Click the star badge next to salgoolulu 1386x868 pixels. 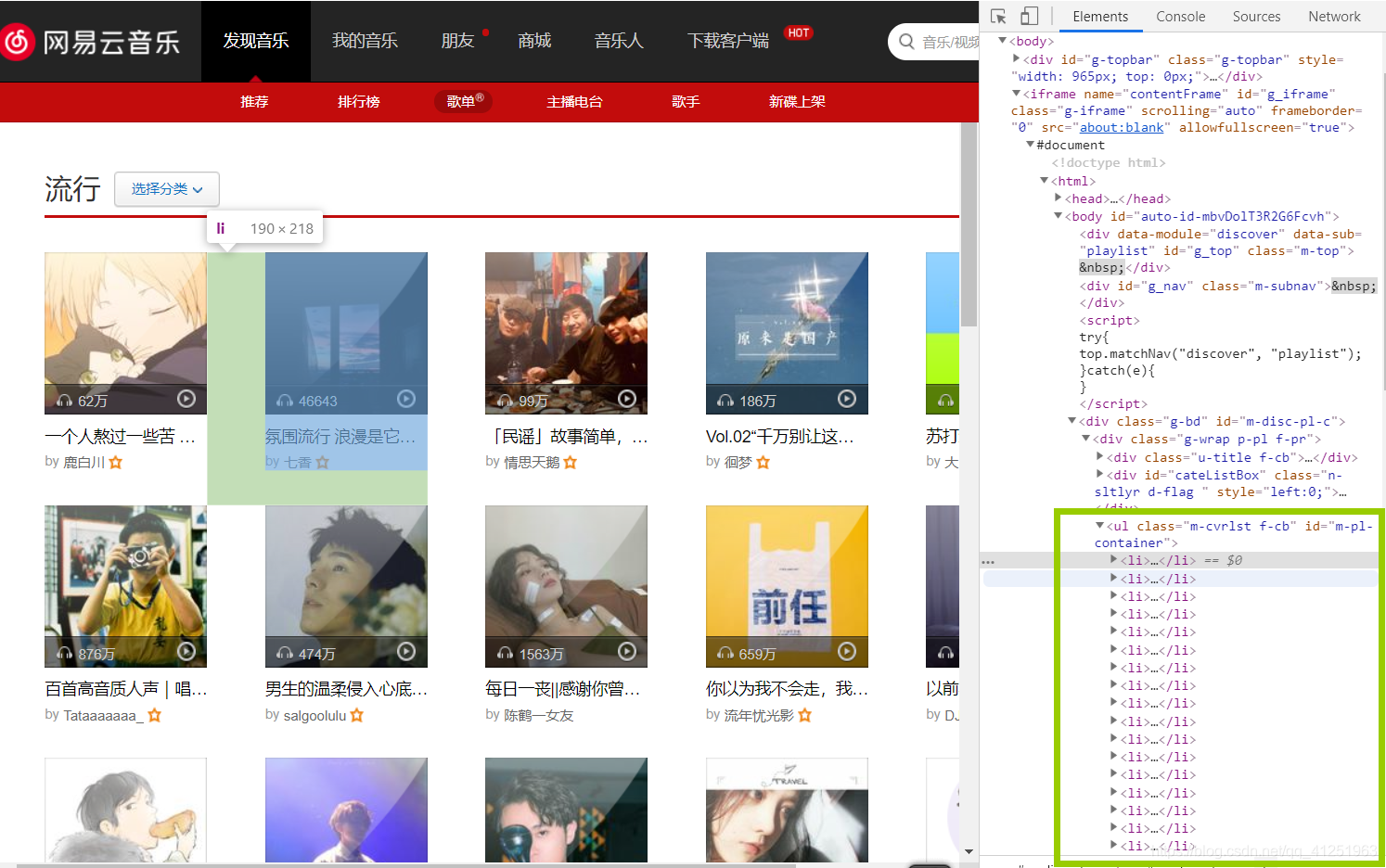pos(357,715)
